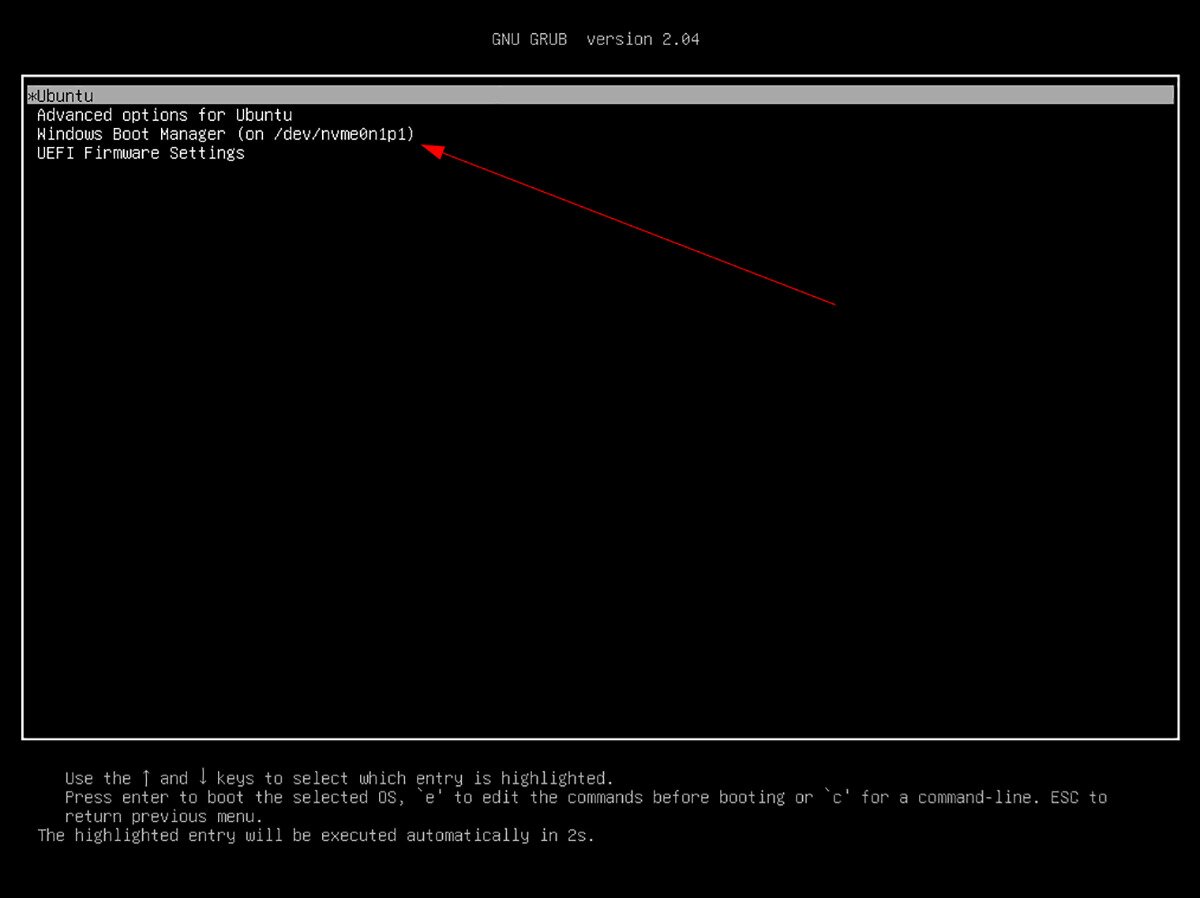Click inside the boot menu border frame

(x=600, y=450)
